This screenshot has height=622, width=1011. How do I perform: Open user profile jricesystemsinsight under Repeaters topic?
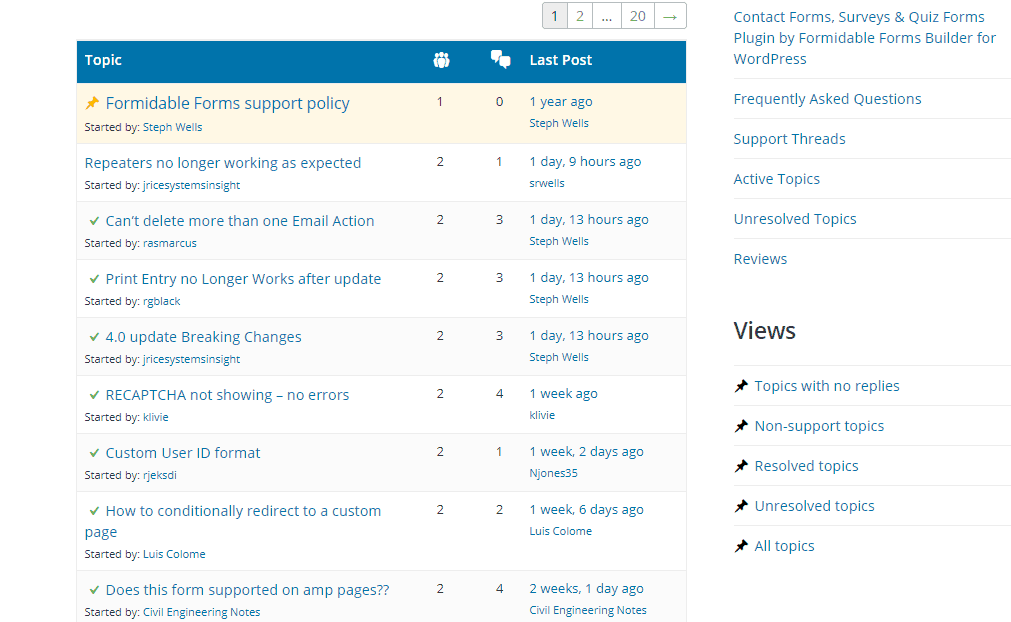click(191, 185)
